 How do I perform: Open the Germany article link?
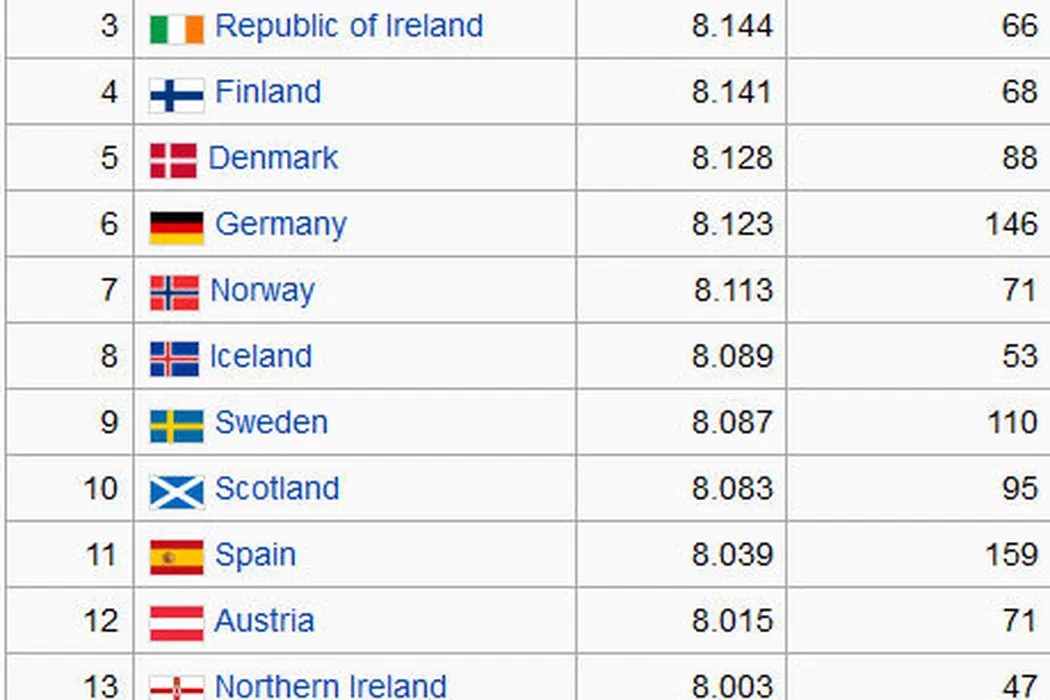coord(280,224)
